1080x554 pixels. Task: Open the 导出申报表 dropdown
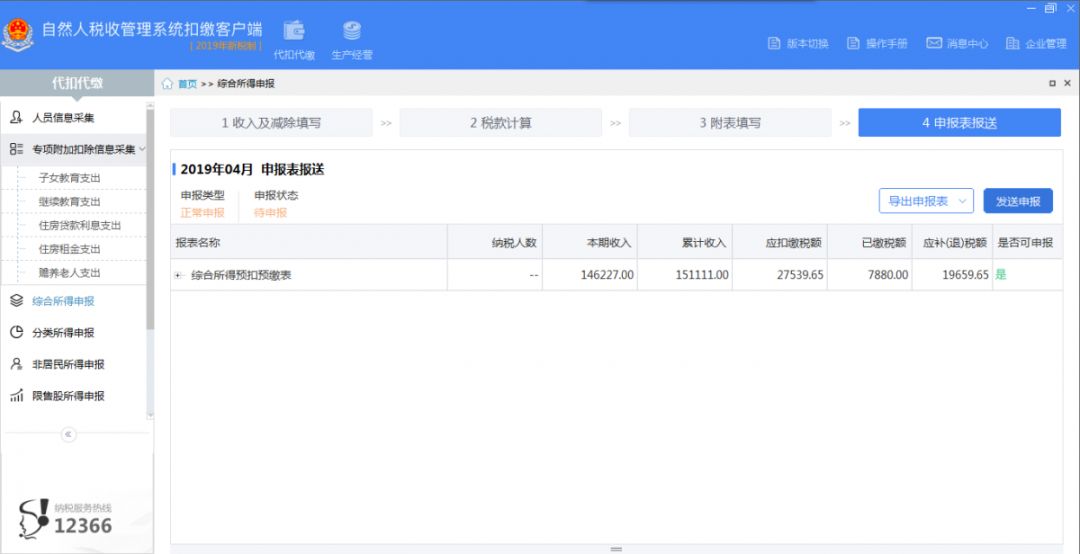point(926,201)
